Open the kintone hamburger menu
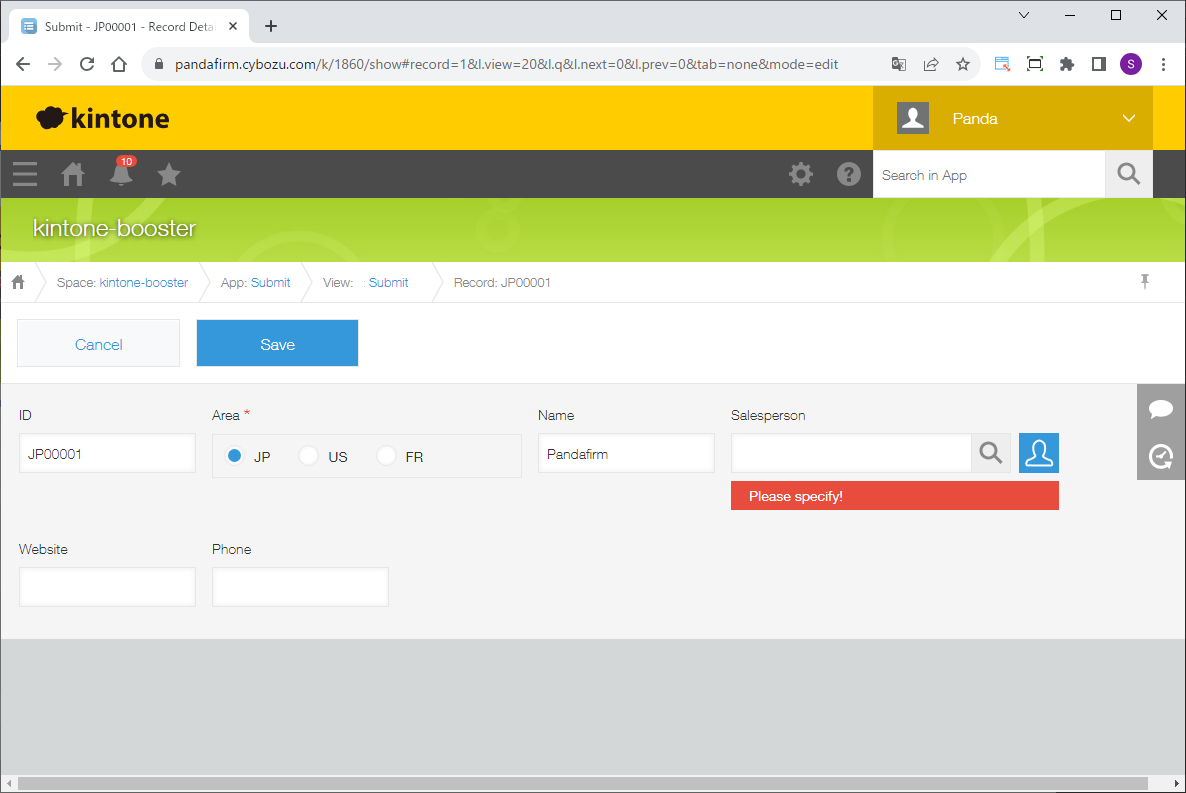This screenshot has width=1186, height=793. [x=25, y=175]
